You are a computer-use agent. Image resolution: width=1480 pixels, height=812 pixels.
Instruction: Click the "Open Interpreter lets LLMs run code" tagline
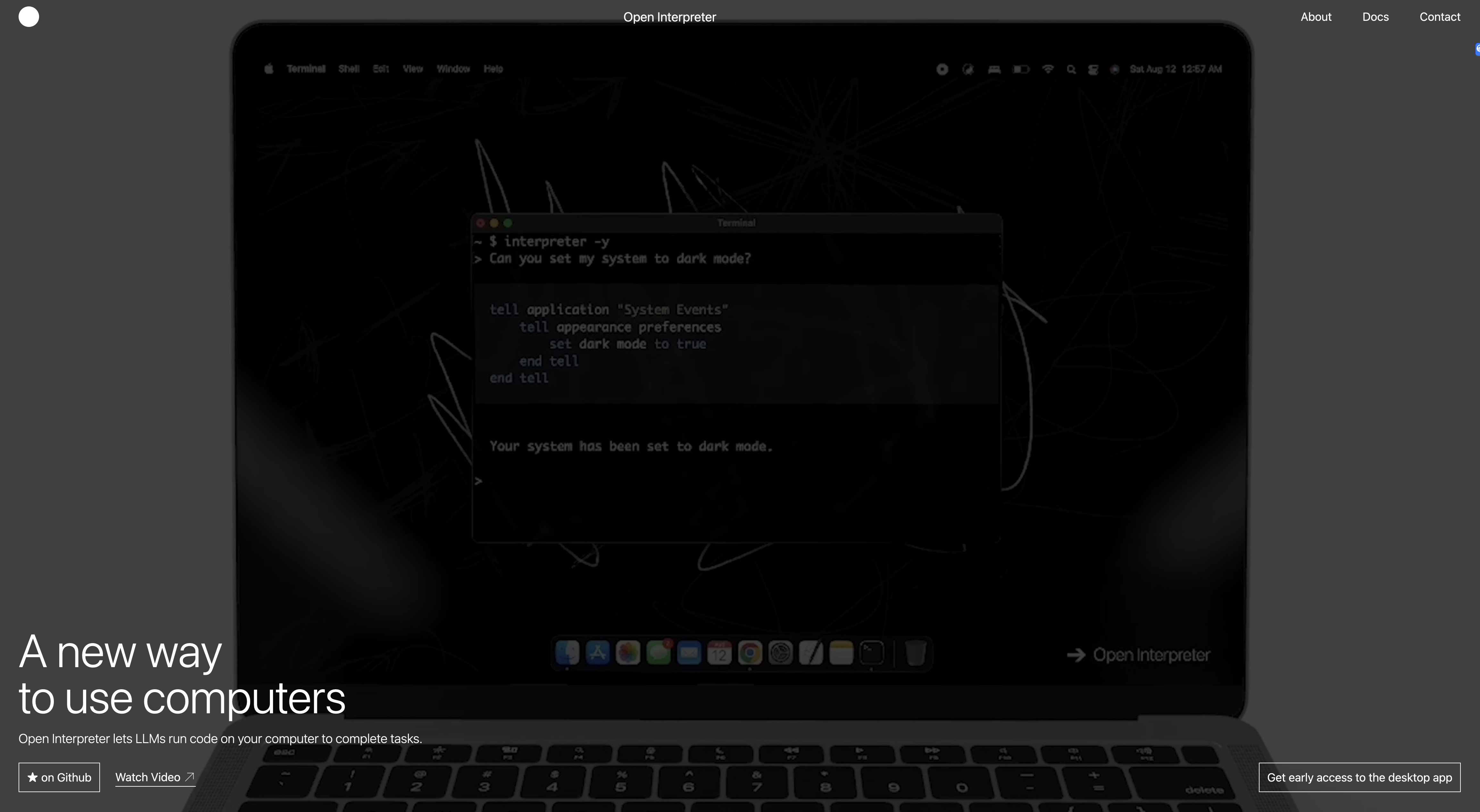tap(220, 739)
